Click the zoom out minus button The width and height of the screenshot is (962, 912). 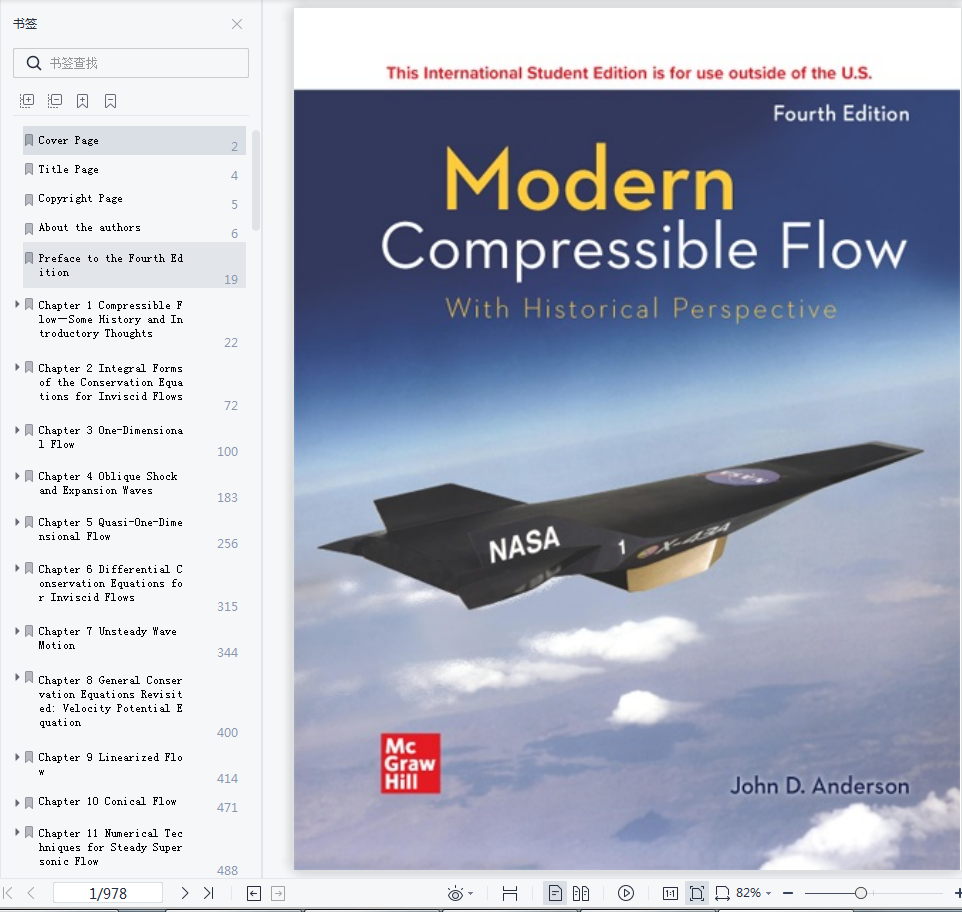tap(788, 893)
